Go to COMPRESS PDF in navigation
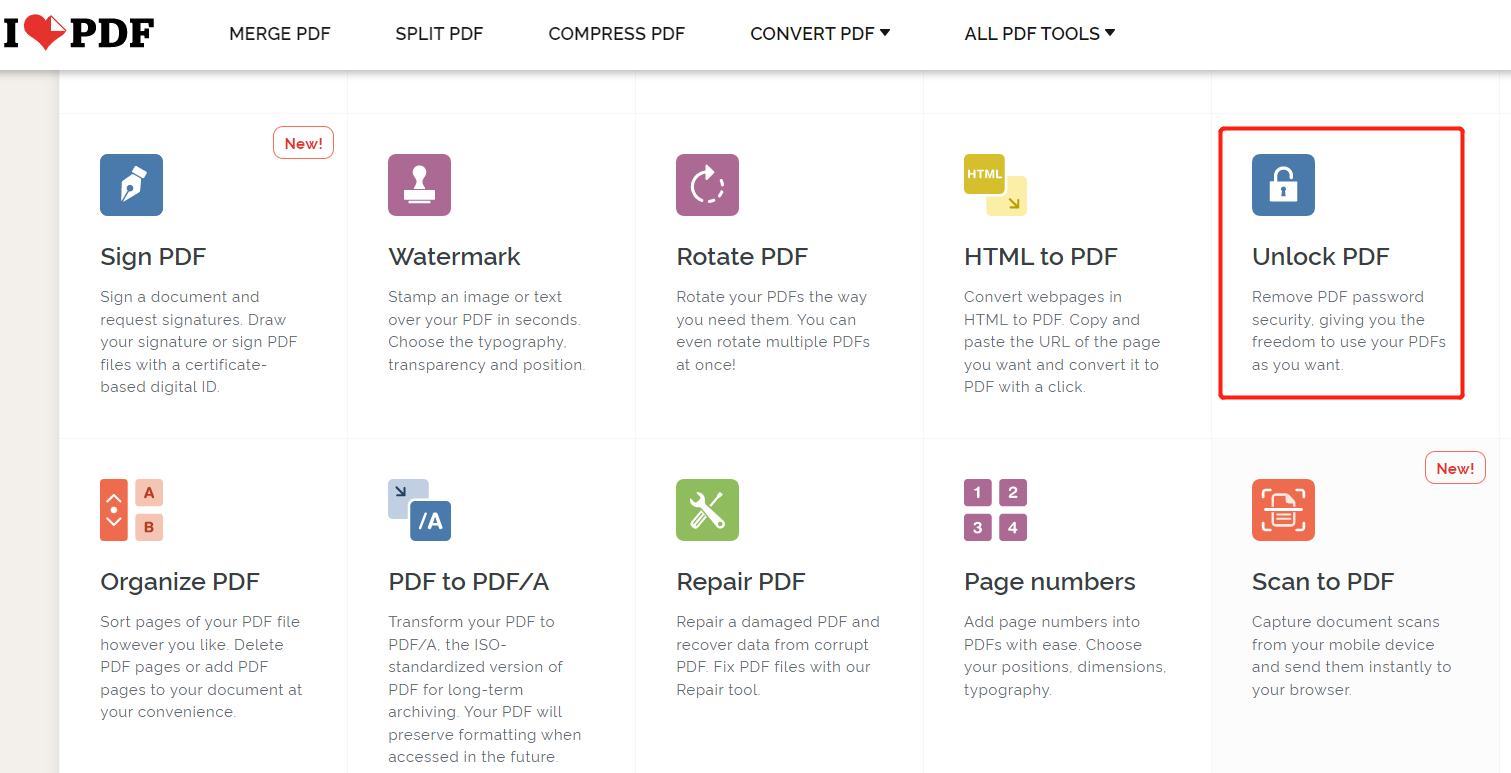Image resolution: width=1511 pixels, height=773 pixels. click(617, 33)
